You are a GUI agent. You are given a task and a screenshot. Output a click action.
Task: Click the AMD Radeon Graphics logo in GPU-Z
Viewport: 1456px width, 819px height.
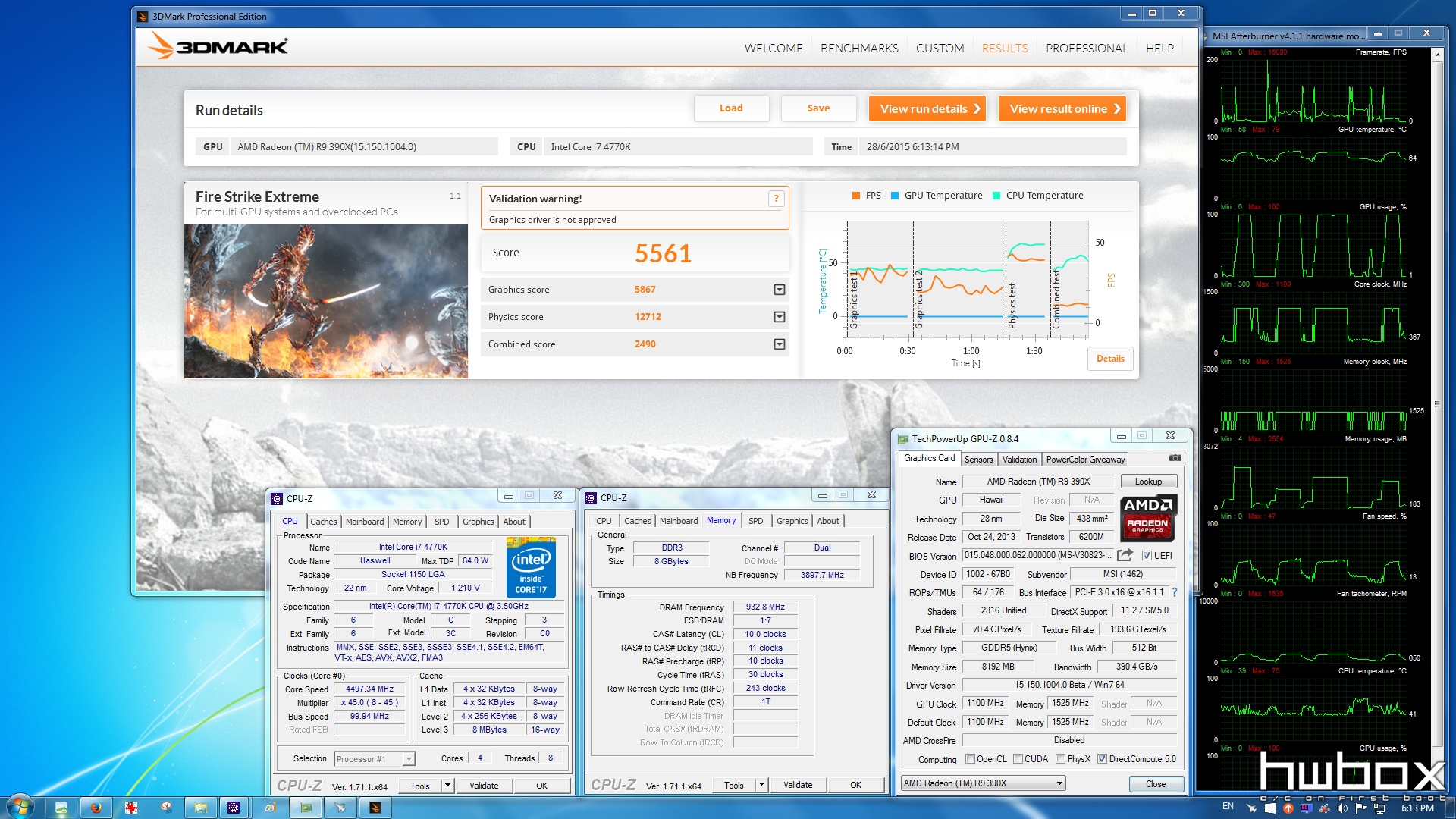click(x=1147, y=518)
